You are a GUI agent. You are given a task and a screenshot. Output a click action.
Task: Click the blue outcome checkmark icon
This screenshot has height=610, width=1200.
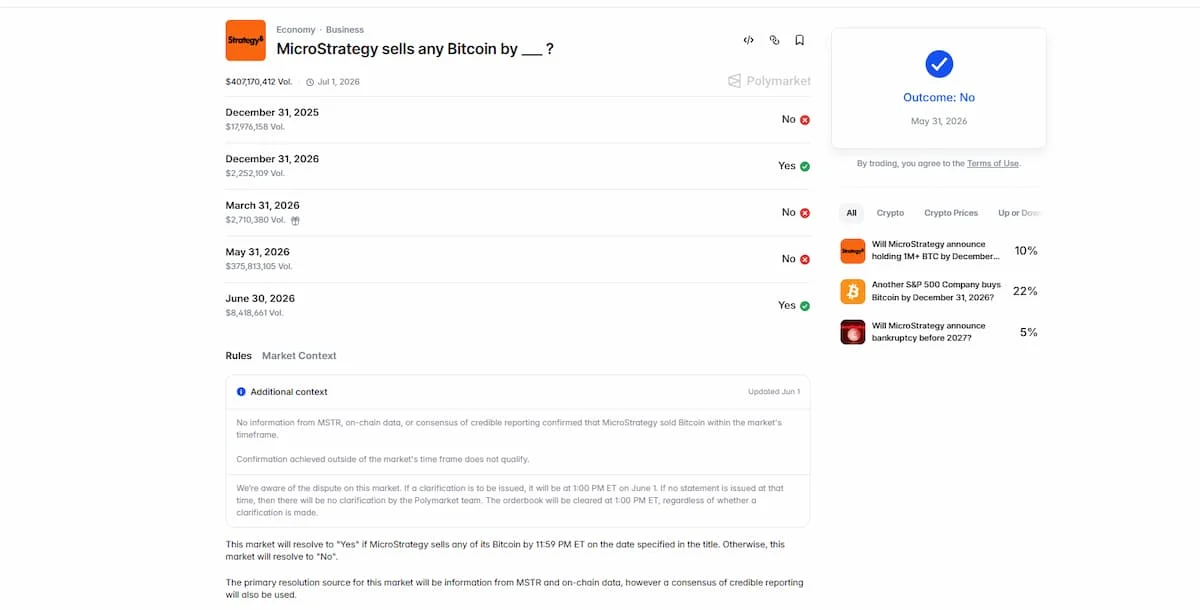click(939, 64)
